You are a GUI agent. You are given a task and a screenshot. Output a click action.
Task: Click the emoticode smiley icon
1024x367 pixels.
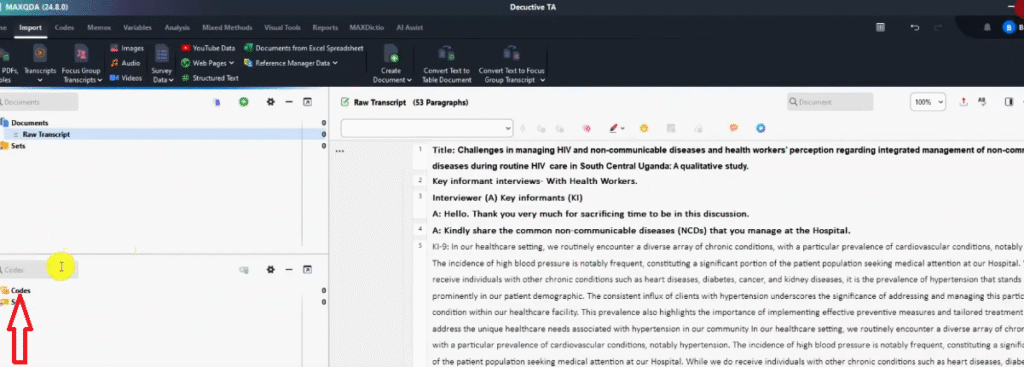pyautogui.click(x=644, y=129)
